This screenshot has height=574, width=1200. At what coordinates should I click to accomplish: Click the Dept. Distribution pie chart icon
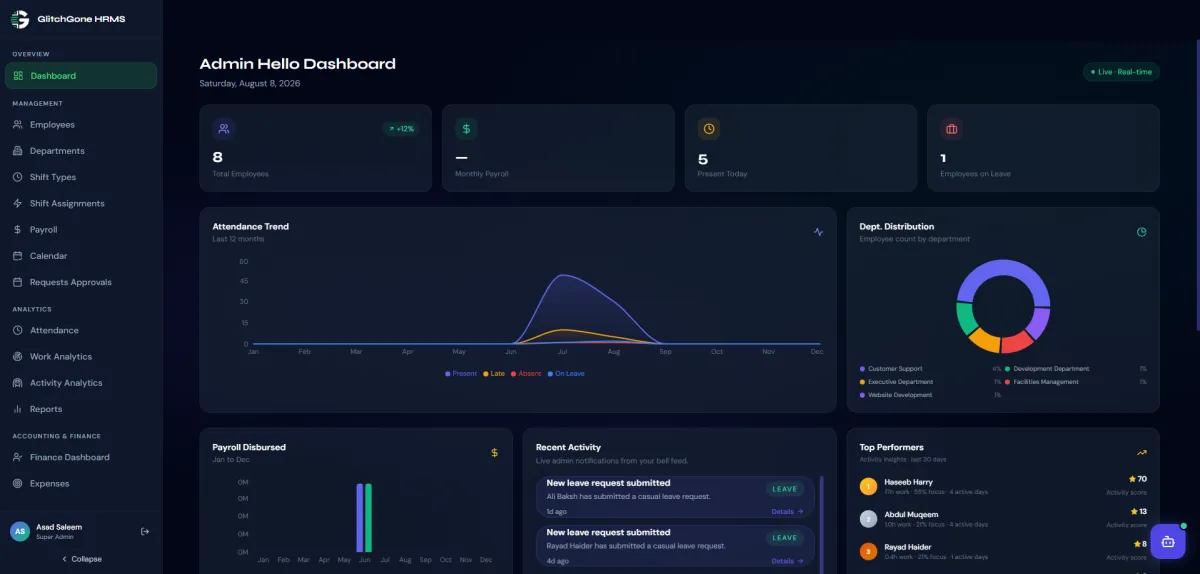click(x=1141, y=232)
